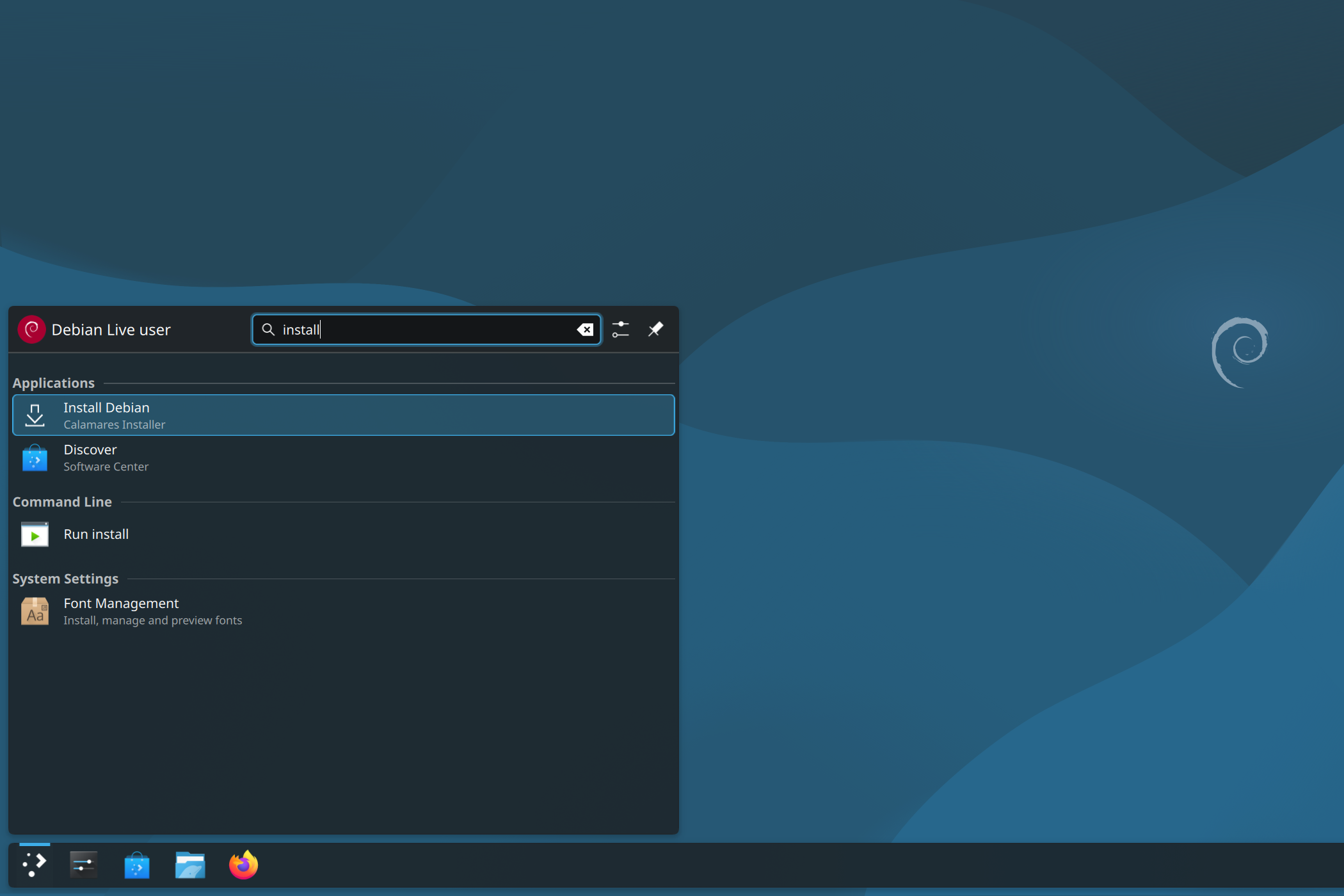Click the Discover shopping bag result icon
Image resolution: width=1344 pixels, height=896 pixels.
click(x=35, y=458)
